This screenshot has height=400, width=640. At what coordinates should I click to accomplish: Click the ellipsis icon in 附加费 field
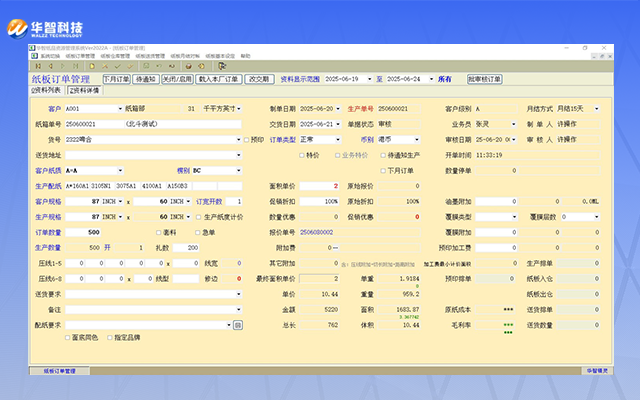coord(336,247)
